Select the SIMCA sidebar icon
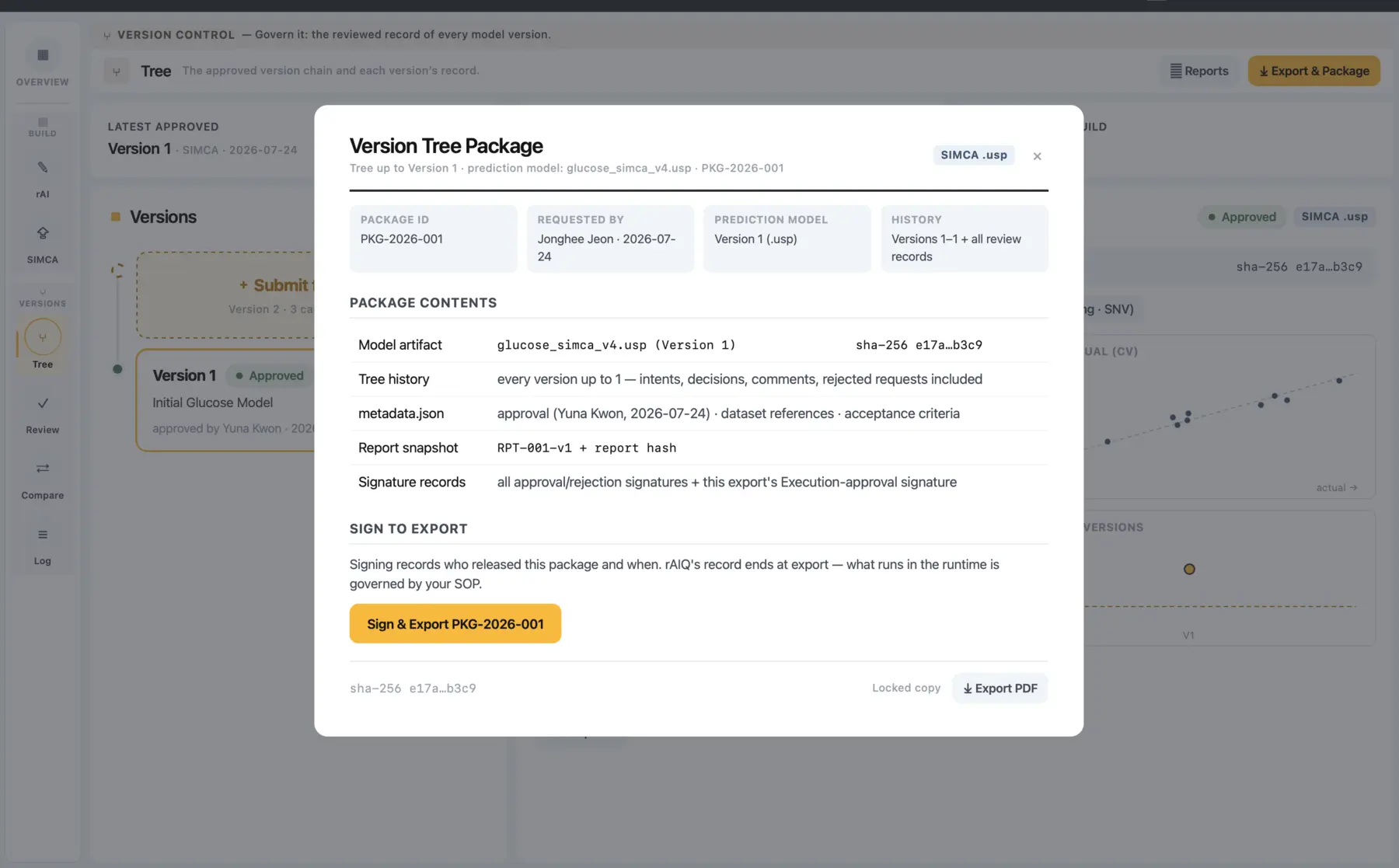This screenshot has height=868, width=1399. tap(42, 244)
